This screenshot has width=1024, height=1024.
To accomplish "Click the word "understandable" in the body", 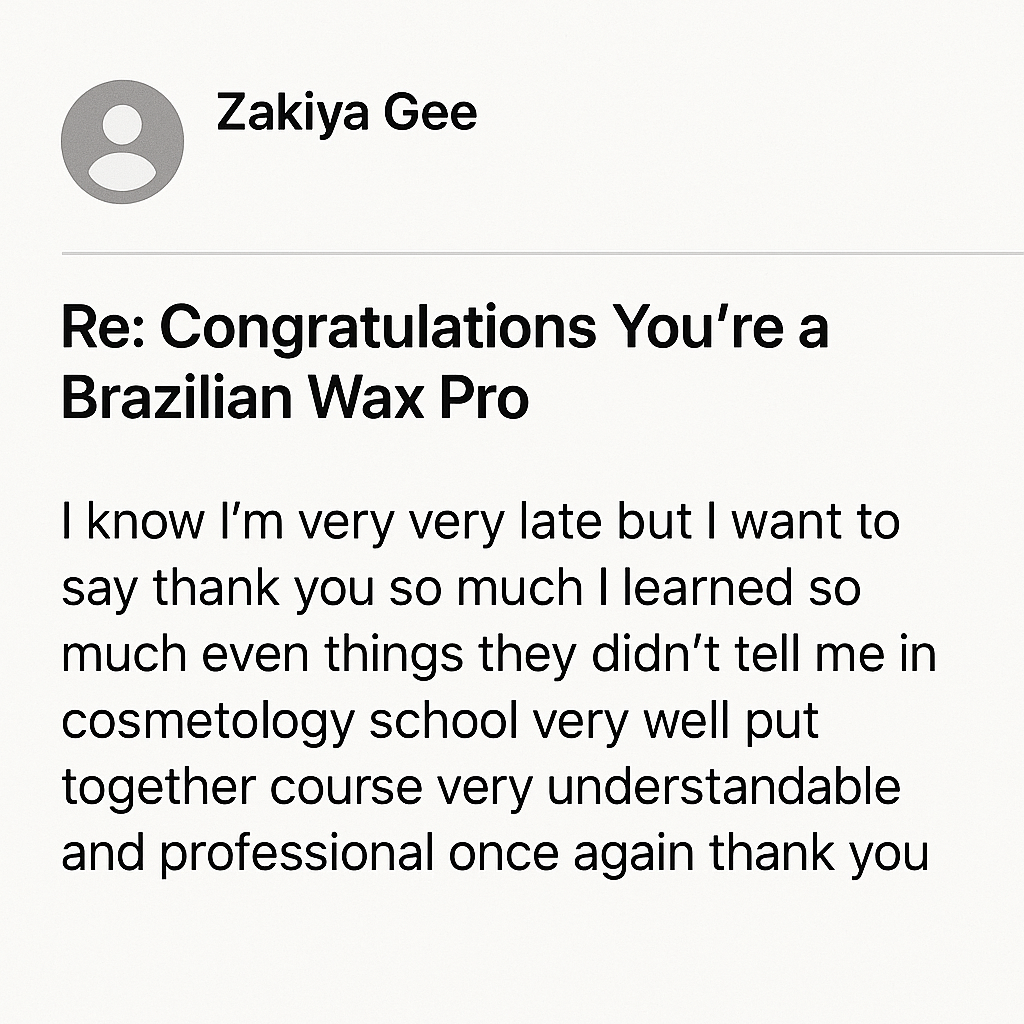I will [724, 786].
